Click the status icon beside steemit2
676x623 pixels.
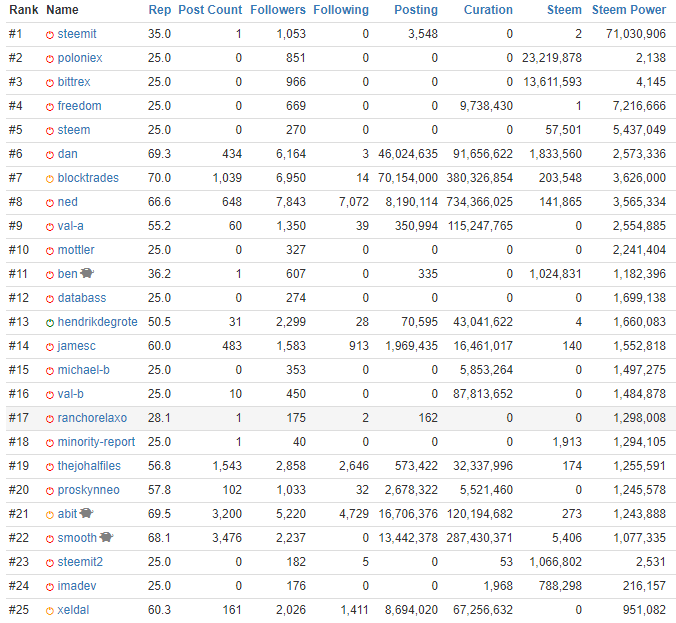click(x=50, y=563)
